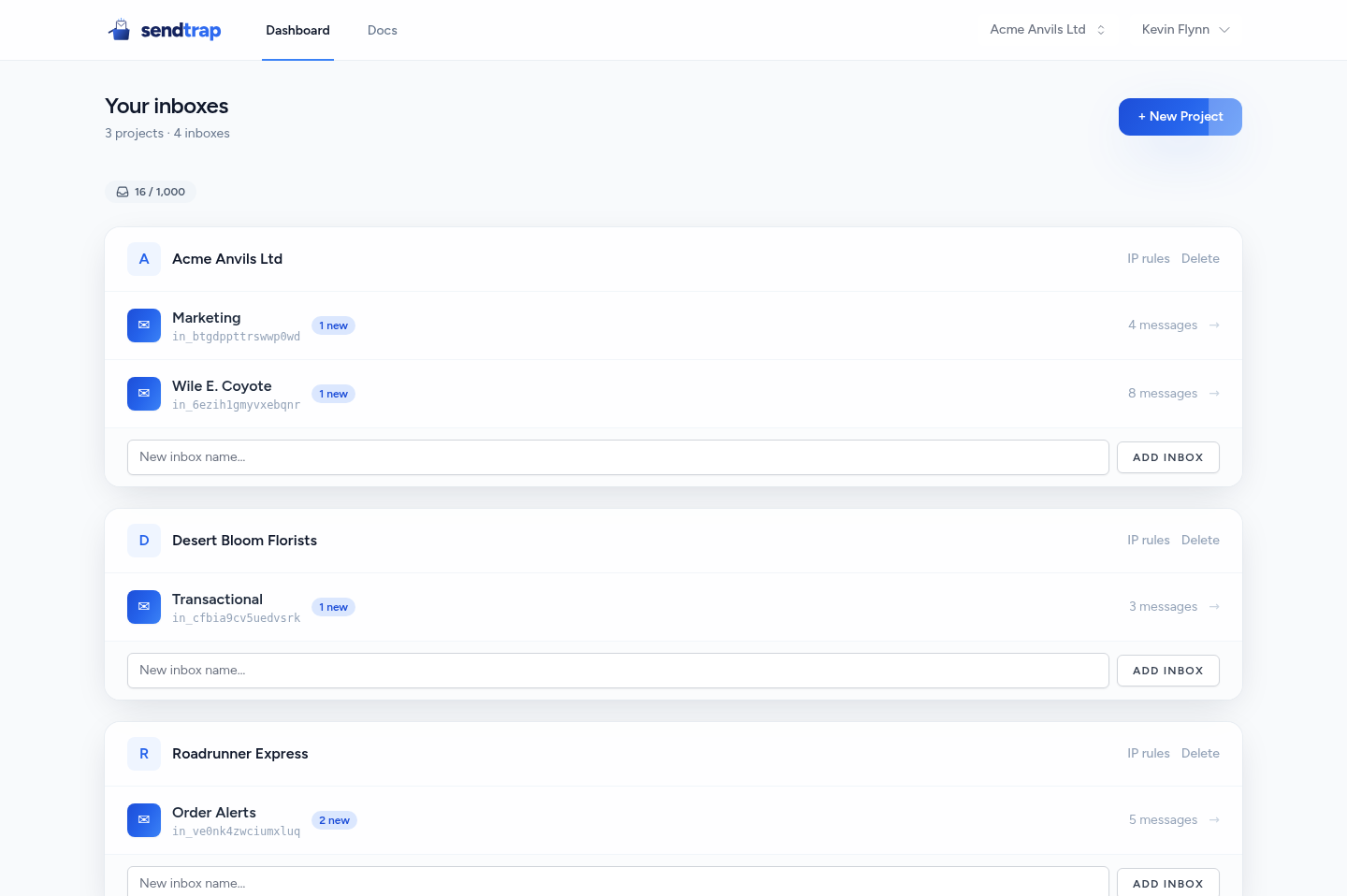Delete the Desert Bloom Florists project
The height and width of the screenshot is (896, 1347).
(x=1200, y=541)
